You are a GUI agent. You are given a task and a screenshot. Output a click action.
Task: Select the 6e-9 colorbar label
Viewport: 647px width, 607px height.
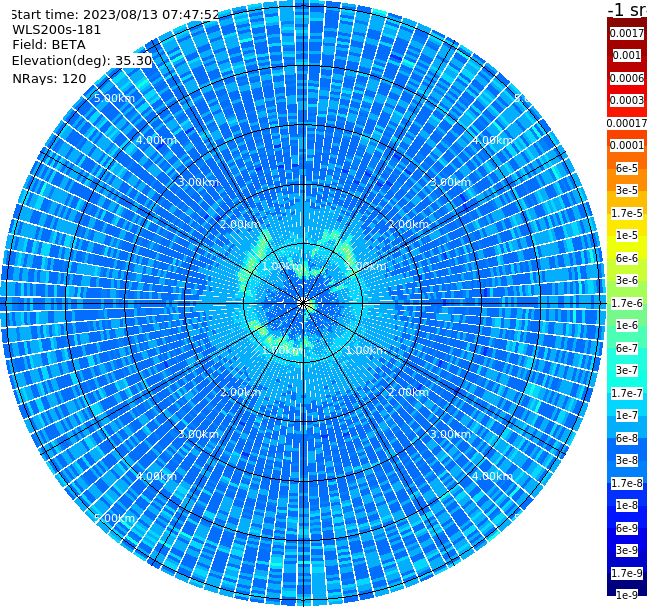[627, 528]
